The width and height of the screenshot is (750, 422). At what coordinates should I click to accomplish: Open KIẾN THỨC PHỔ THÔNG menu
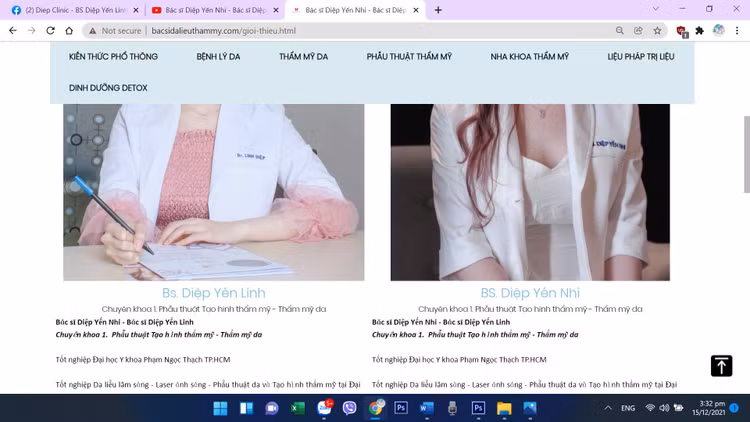113,57
